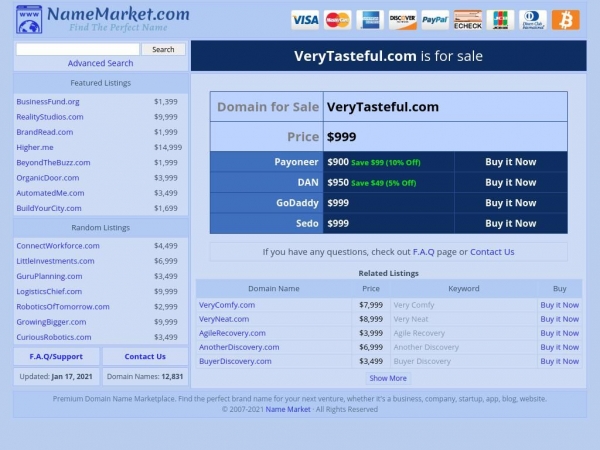
Task: Click the Visa payment icon
Action: [305, 20]
